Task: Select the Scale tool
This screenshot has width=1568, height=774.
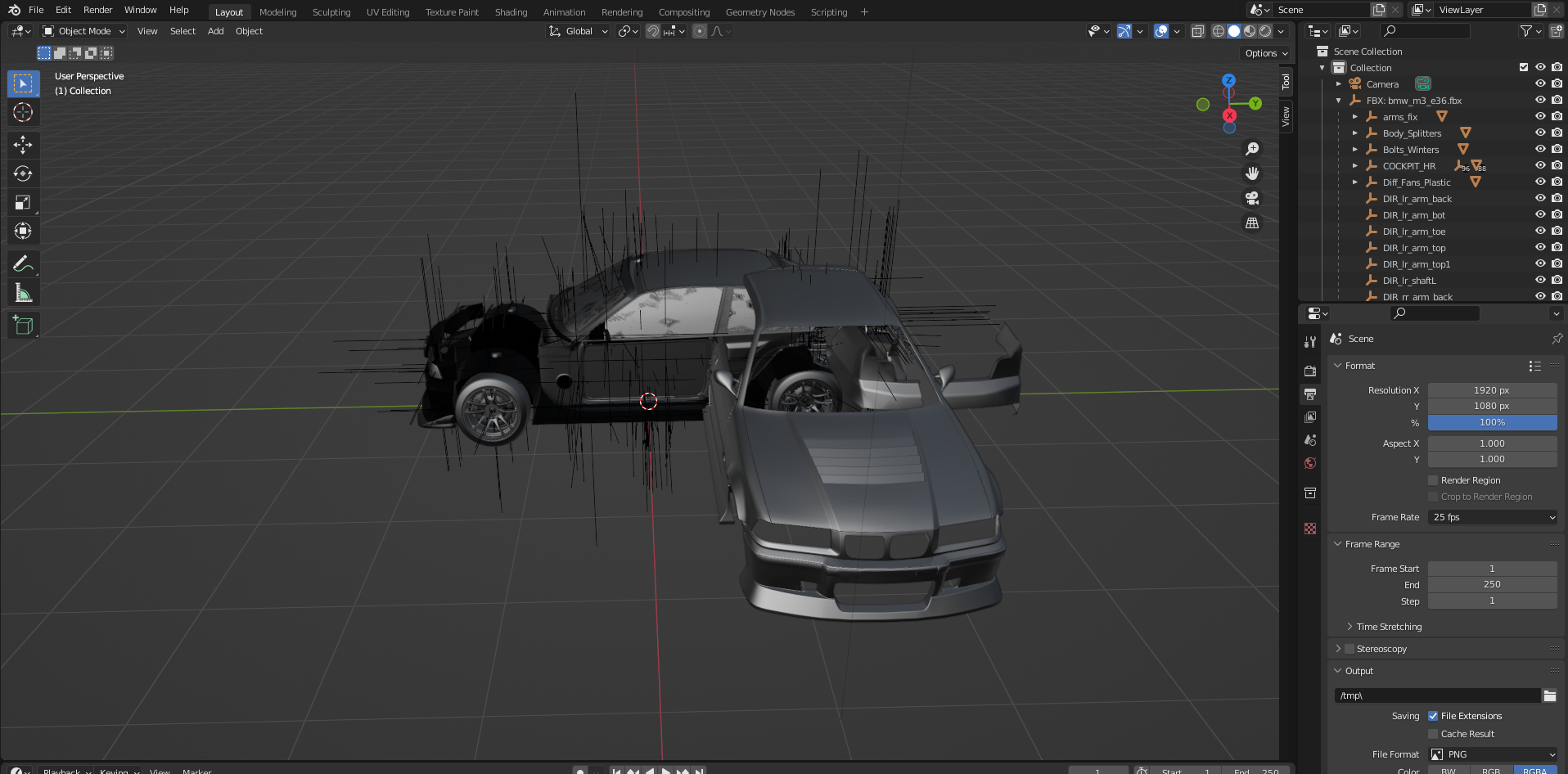Action: (x=23, y=202)
